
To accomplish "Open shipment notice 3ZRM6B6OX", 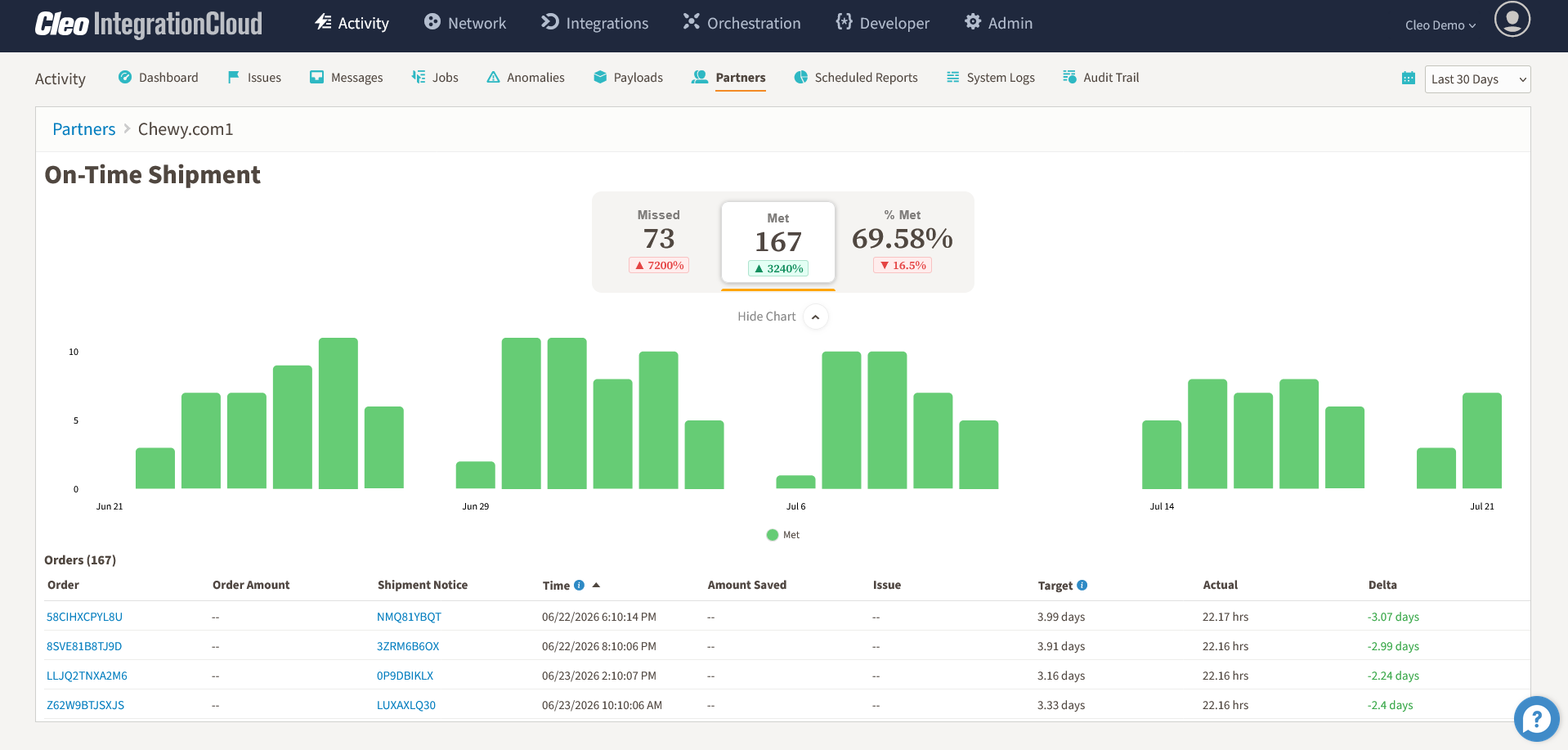I will click(x=408, y=646).
